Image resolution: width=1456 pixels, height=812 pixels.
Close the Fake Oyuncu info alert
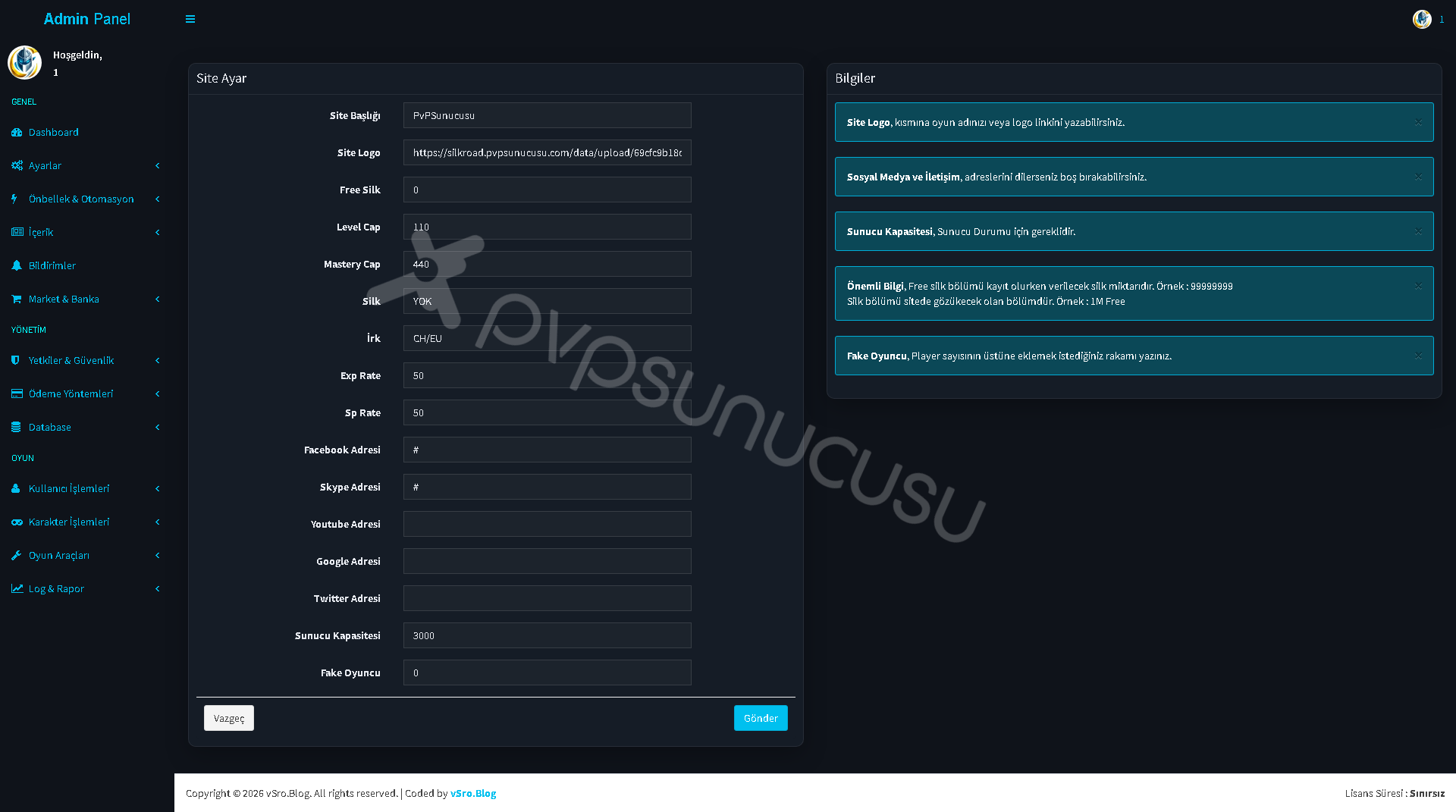tap(1418, 356)
